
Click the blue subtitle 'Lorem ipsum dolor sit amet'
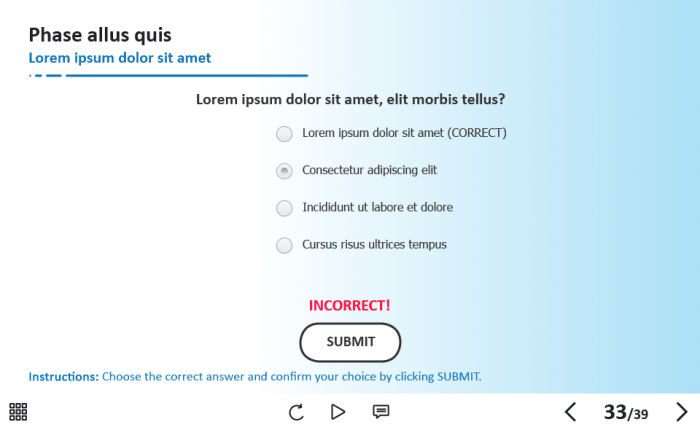point(120,58)
